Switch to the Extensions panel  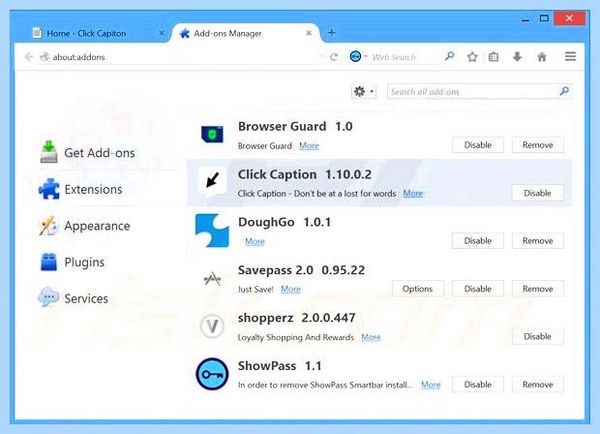(x=81, y=189)
